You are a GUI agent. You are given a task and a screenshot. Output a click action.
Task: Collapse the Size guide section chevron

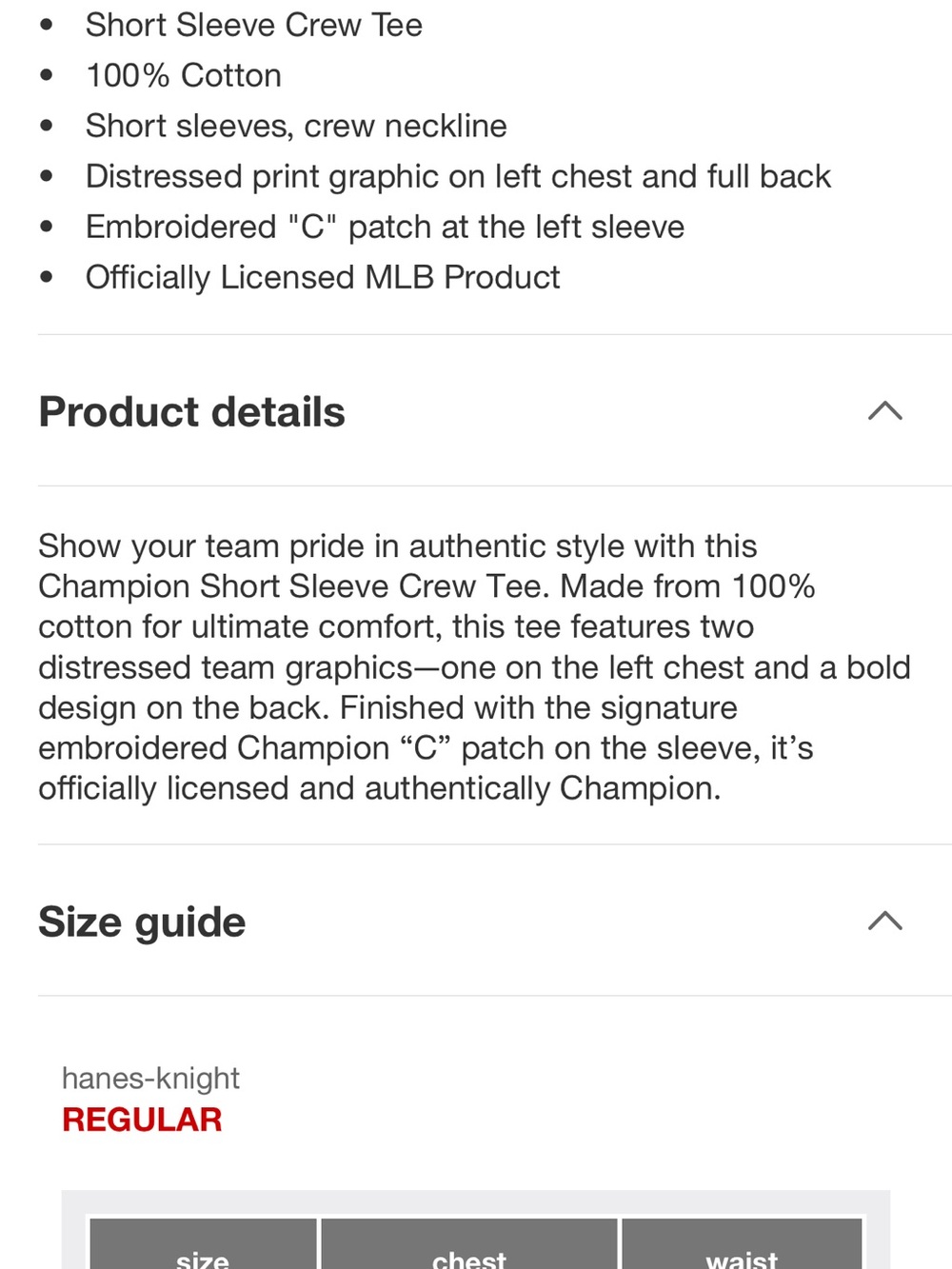tap(885, 921)
